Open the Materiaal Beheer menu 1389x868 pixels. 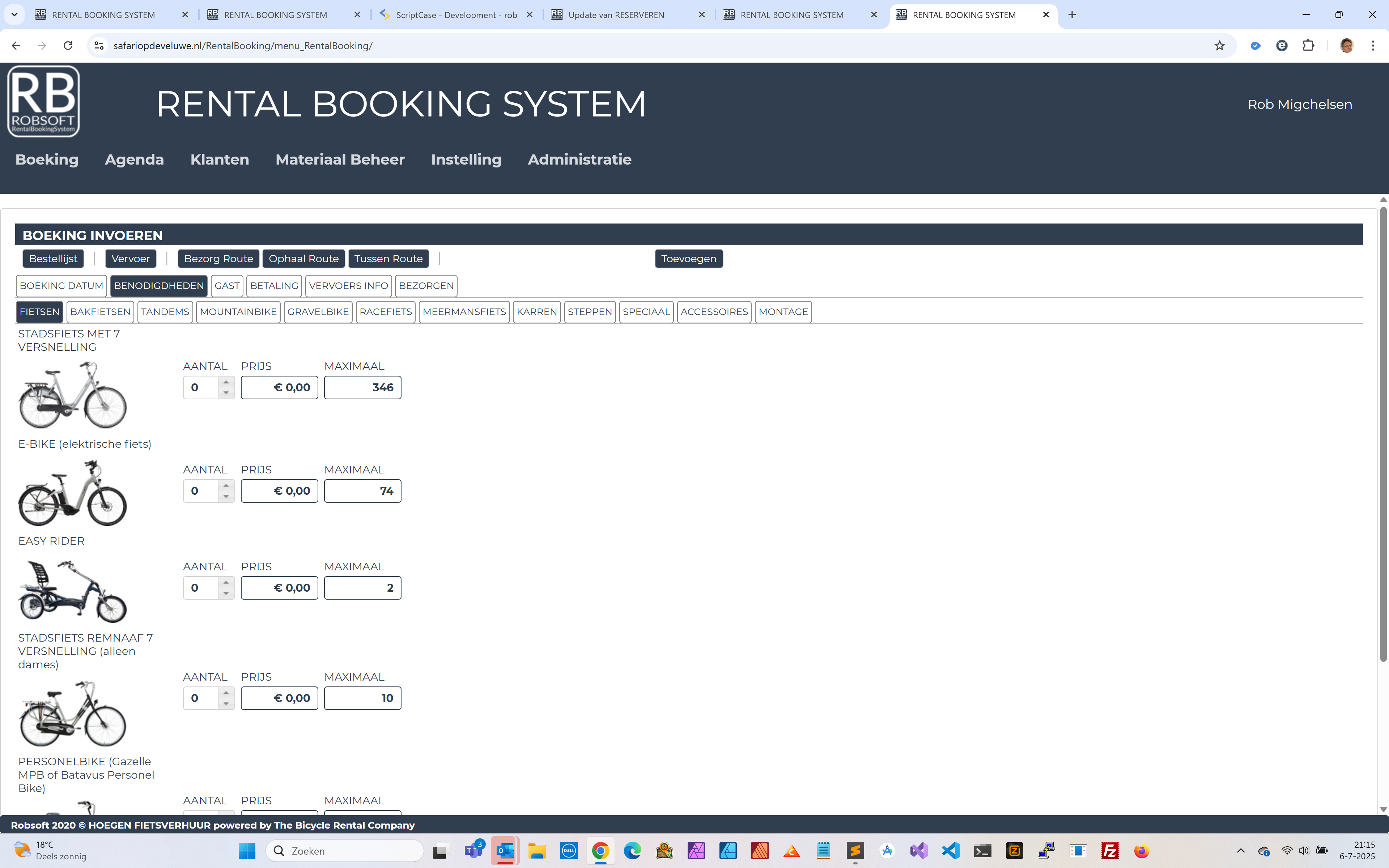pos(340,159)
